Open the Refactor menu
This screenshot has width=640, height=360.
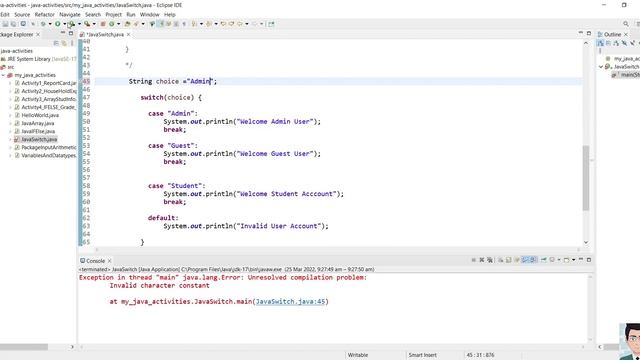44,15
